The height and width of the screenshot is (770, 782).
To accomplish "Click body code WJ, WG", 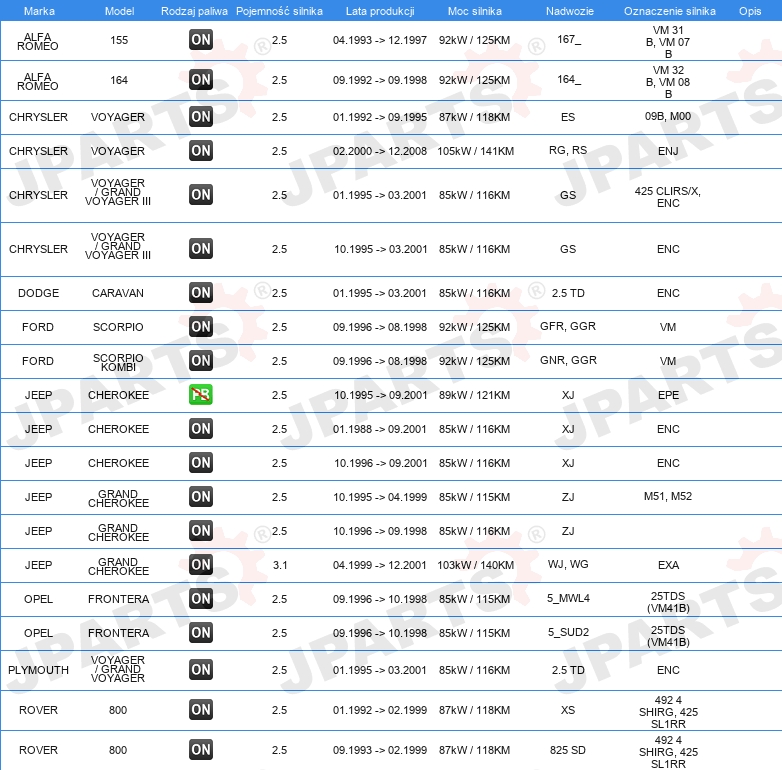I will pos(568,564).
